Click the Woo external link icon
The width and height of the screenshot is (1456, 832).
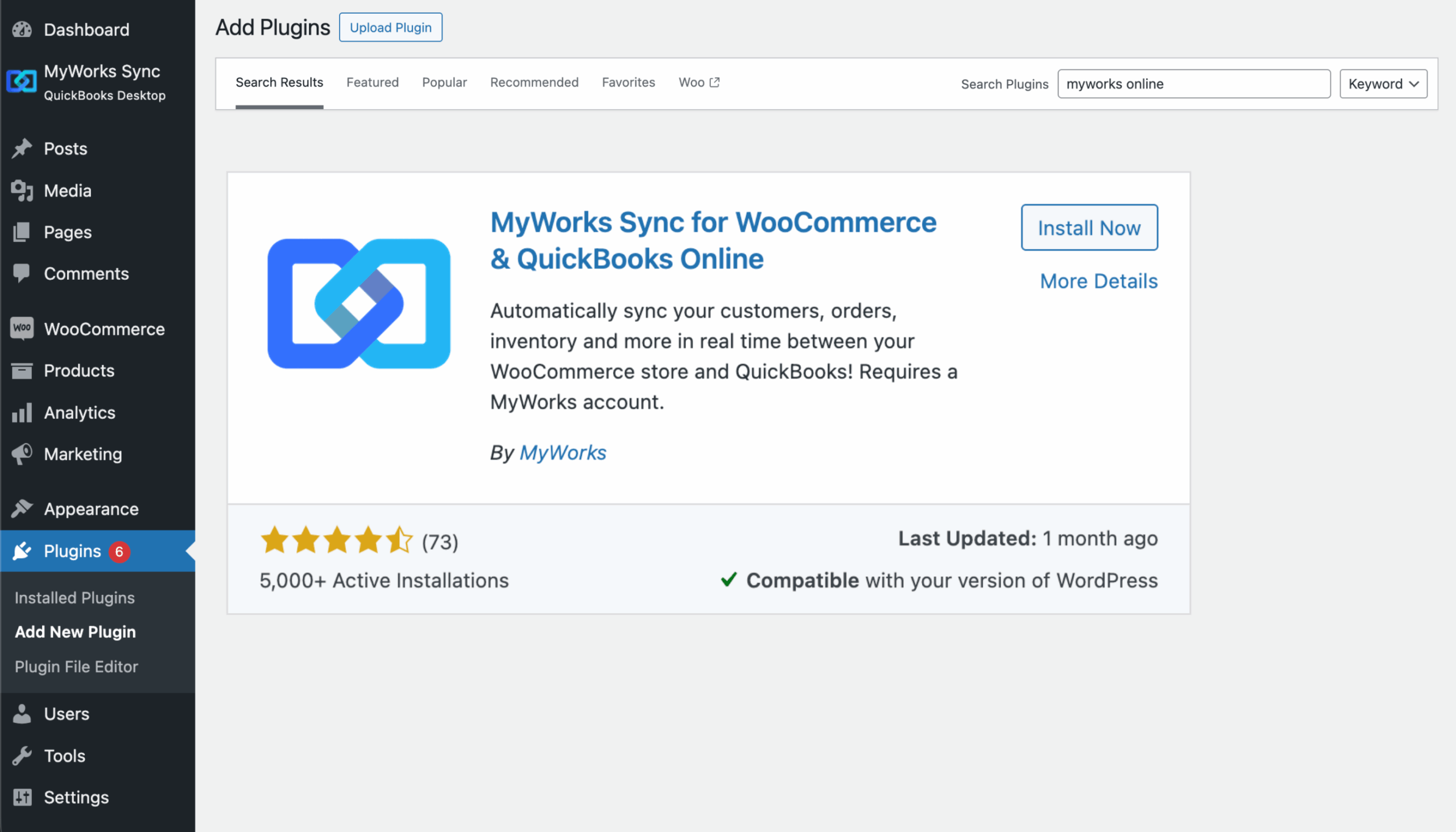(x=715, y=81)
